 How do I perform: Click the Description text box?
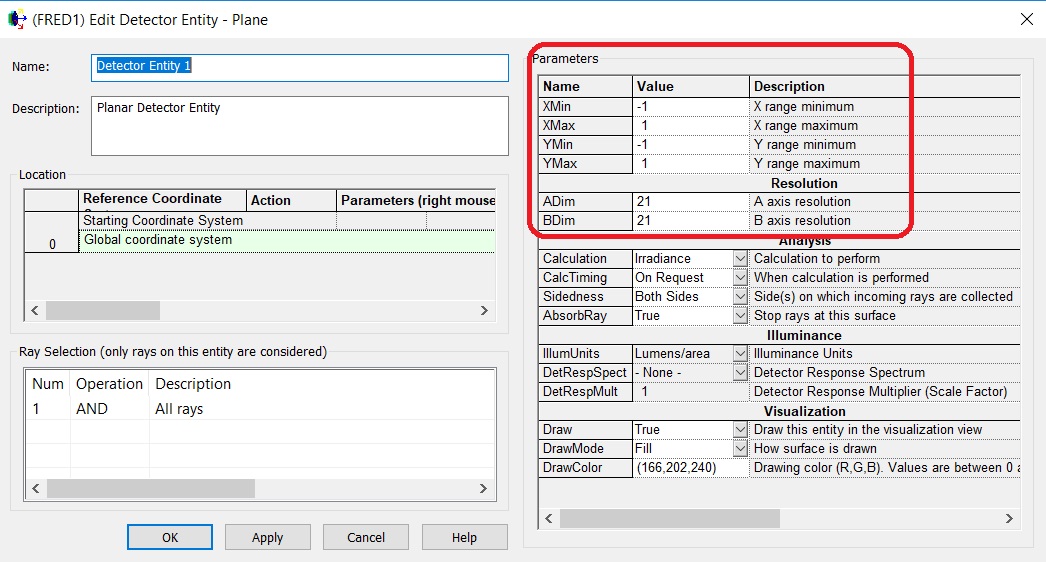(x=300, y=125)
